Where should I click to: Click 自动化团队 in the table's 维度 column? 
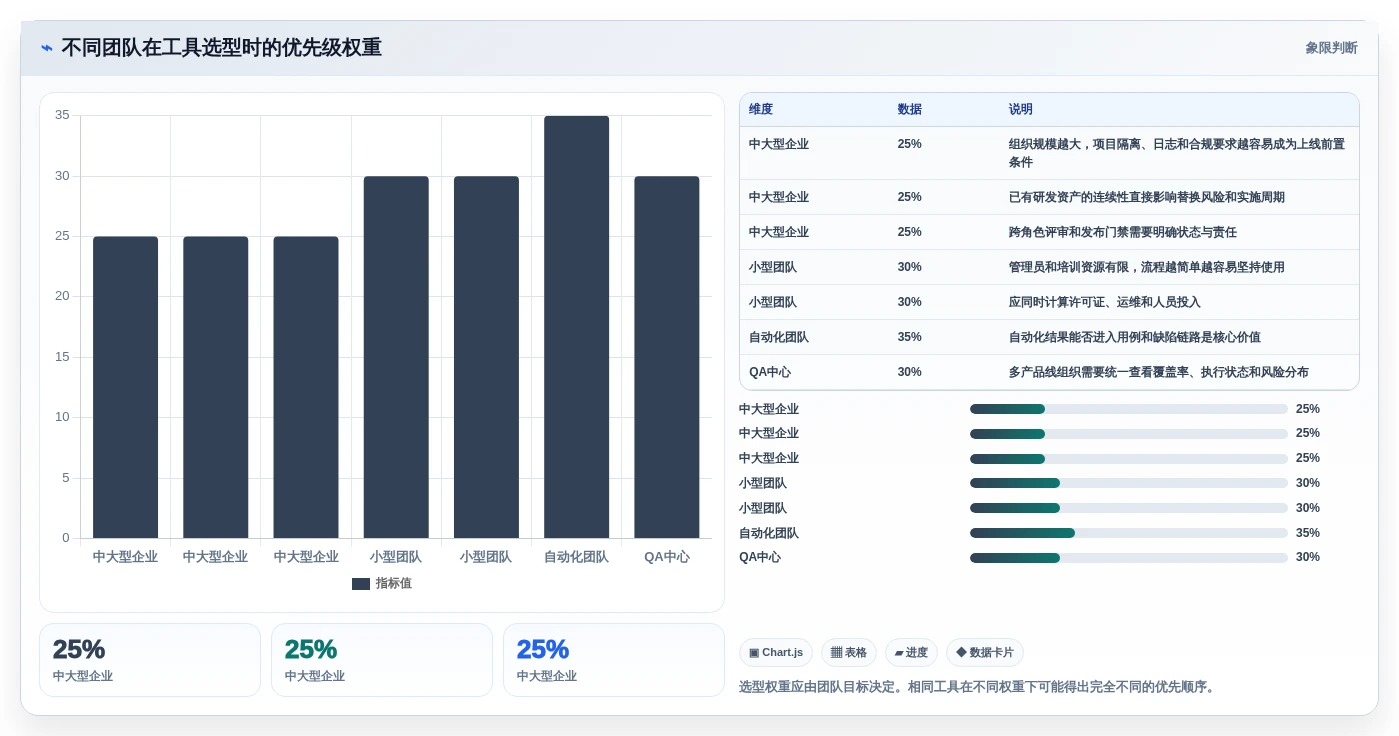(x=779, y=338)
